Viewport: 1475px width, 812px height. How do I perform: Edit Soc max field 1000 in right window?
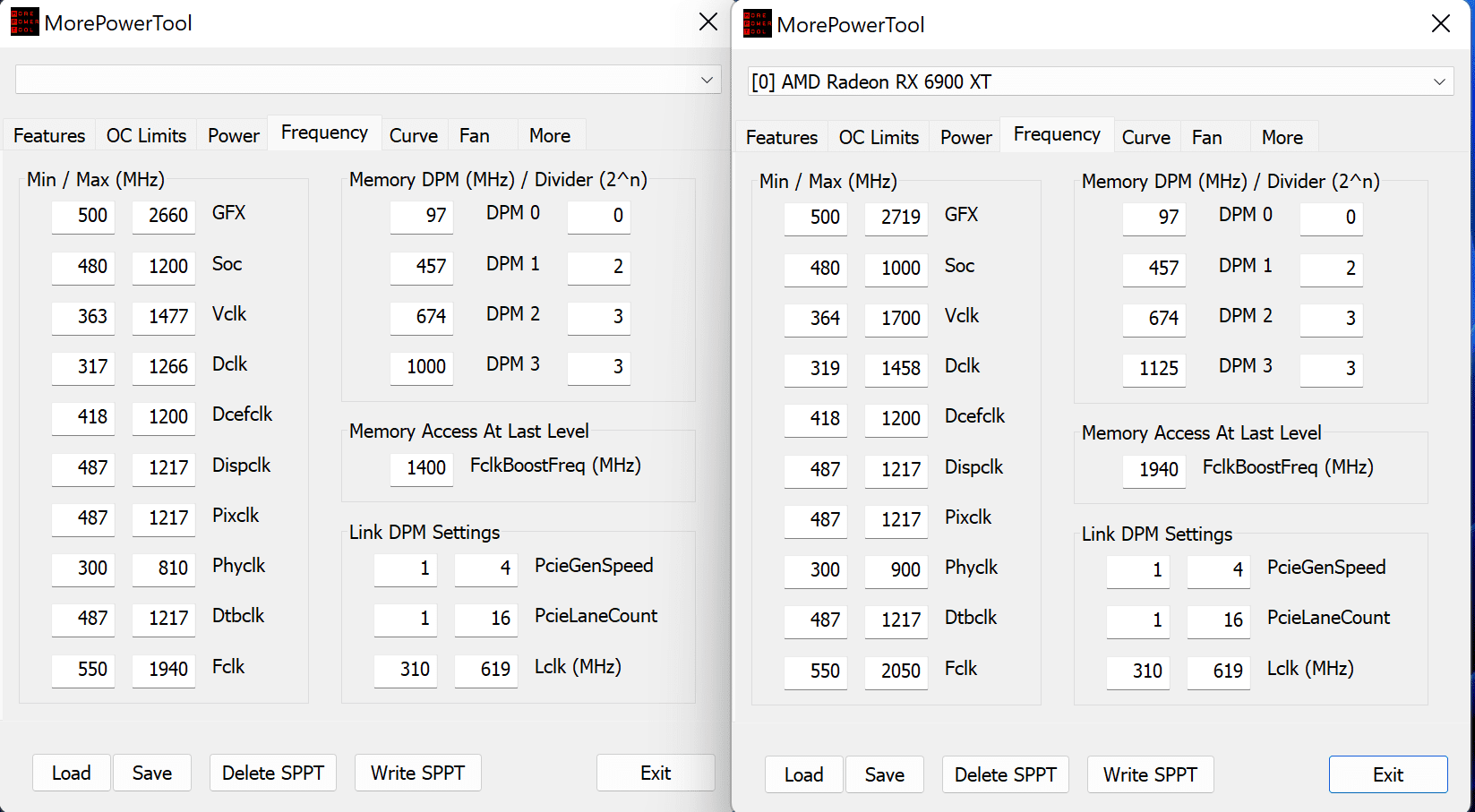click(896, 269)
